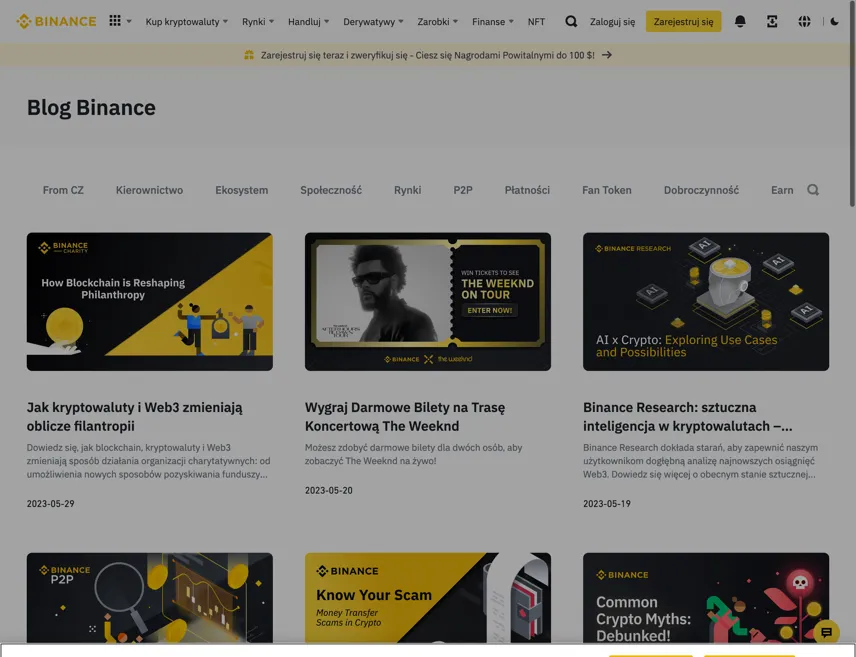Image resolution: width=856 pixels, height=657 pixels.
Task: Open the chat support bubble icon
Action: 827,632
